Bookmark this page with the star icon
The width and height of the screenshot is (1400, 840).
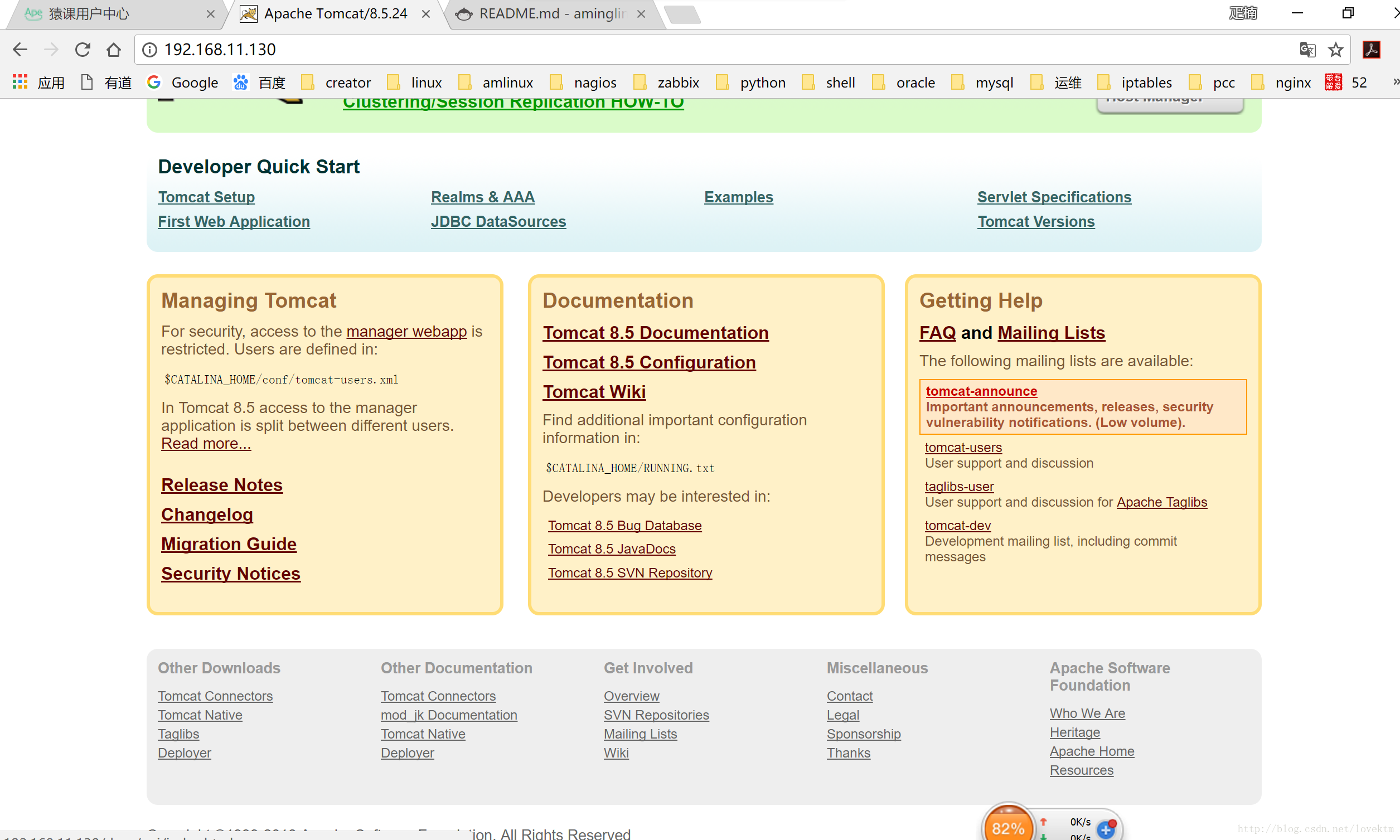coord(1335,50)
